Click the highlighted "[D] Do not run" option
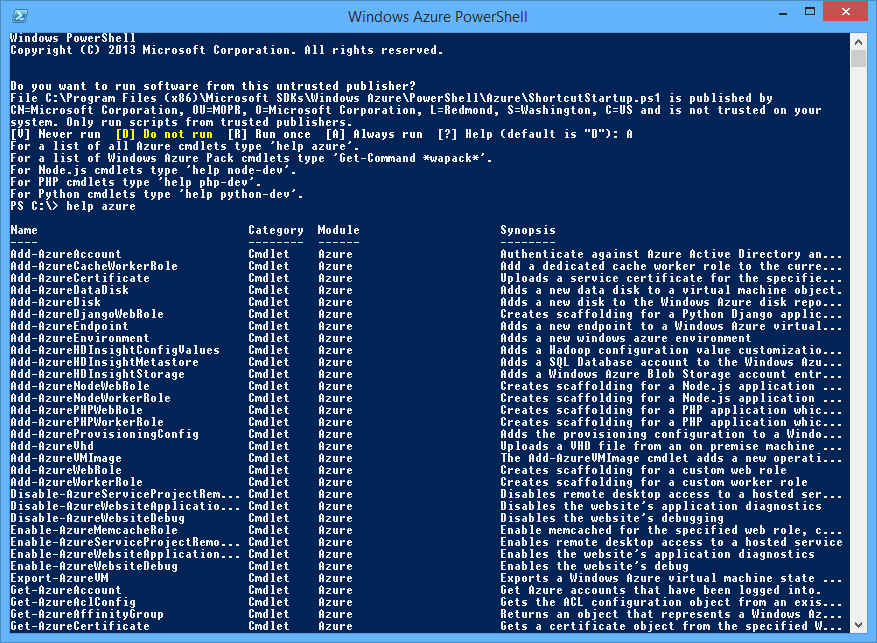 pyautogui.click(x=164, y=134)
